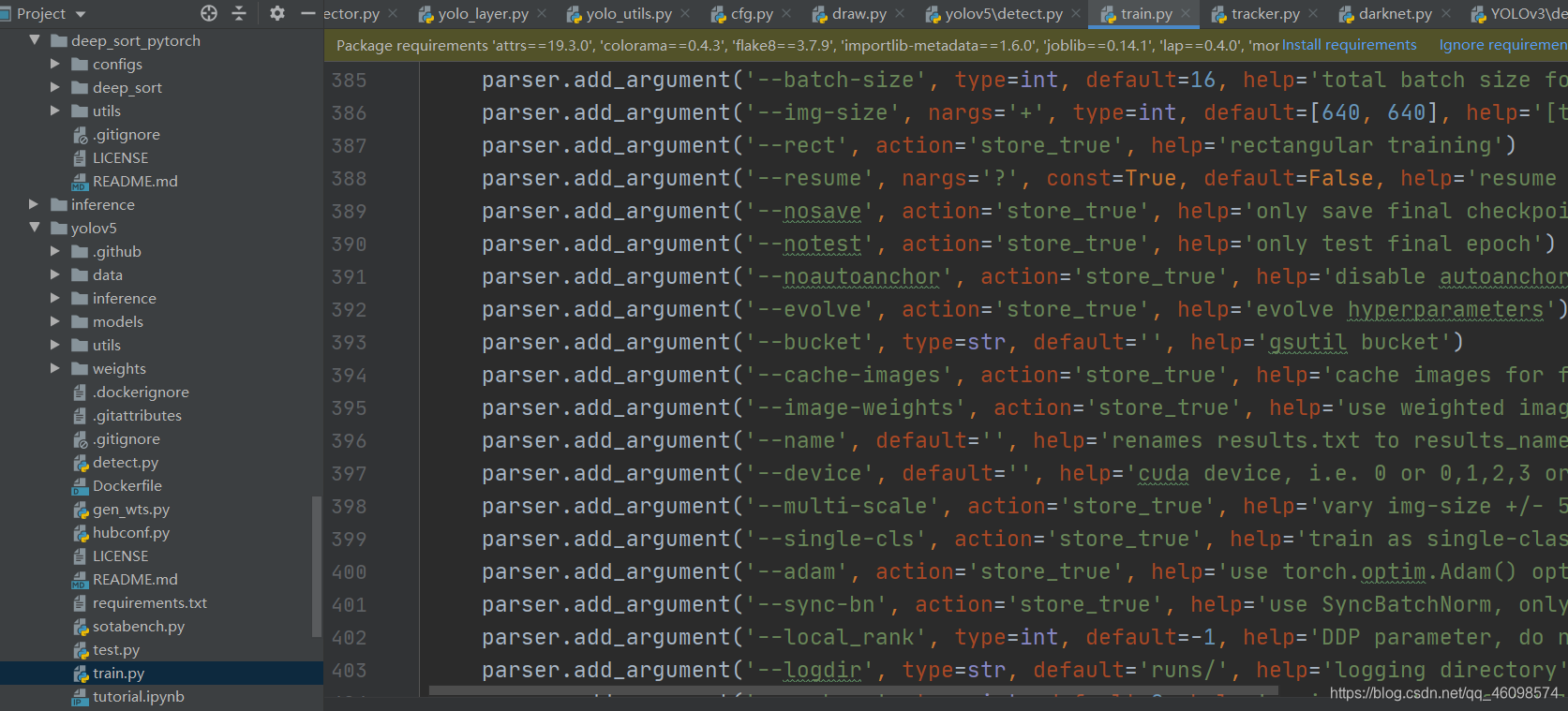Screen dimensions: 1568x711
Task: Expand the deep_sort folder
Action: pos(54,87)
